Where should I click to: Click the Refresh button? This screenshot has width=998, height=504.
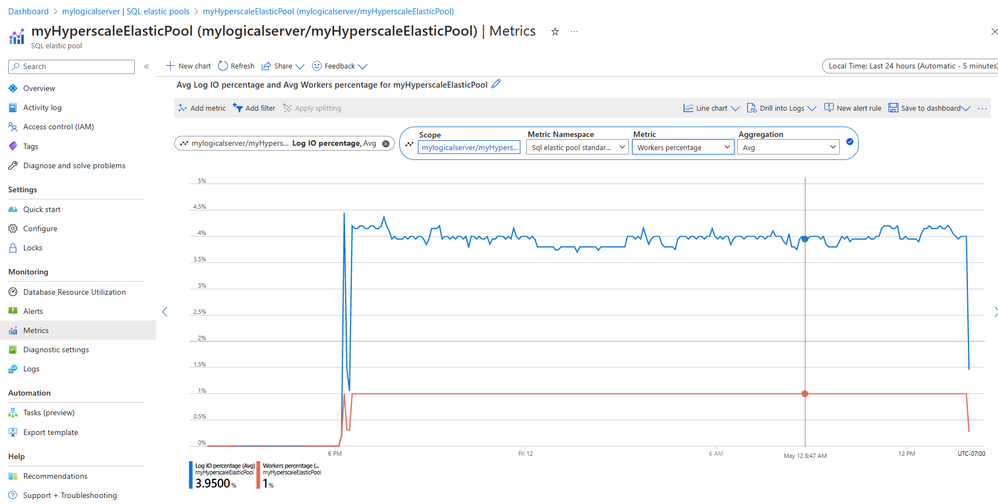click(236, 66)
